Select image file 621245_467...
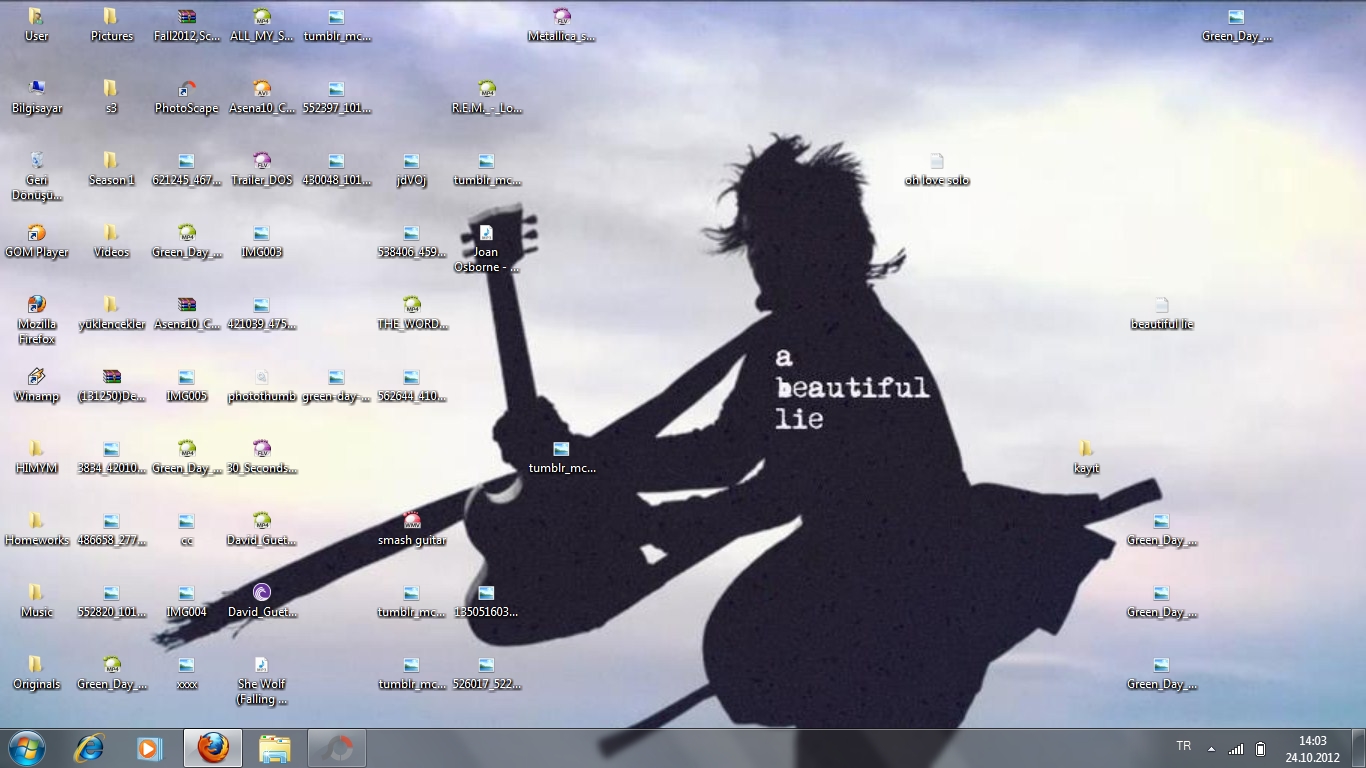 point(186,169)
